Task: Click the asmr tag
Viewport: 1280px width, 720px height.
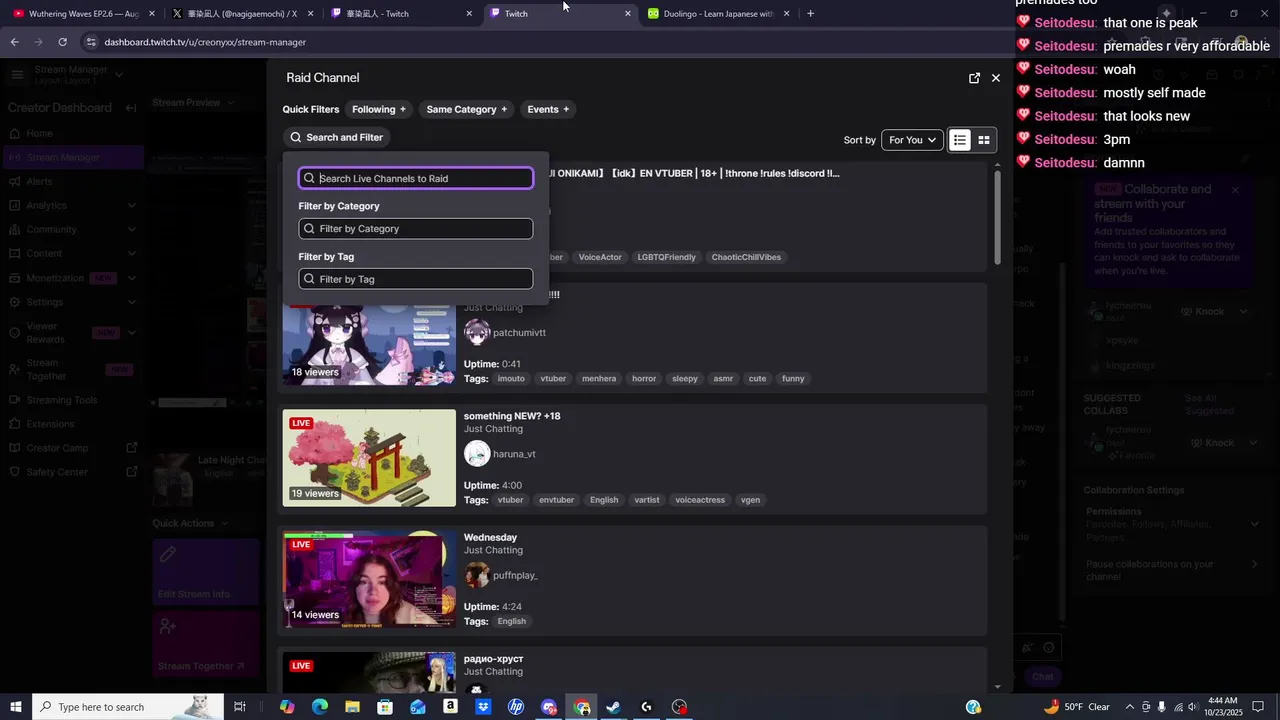Action: [x=723, y=379]
